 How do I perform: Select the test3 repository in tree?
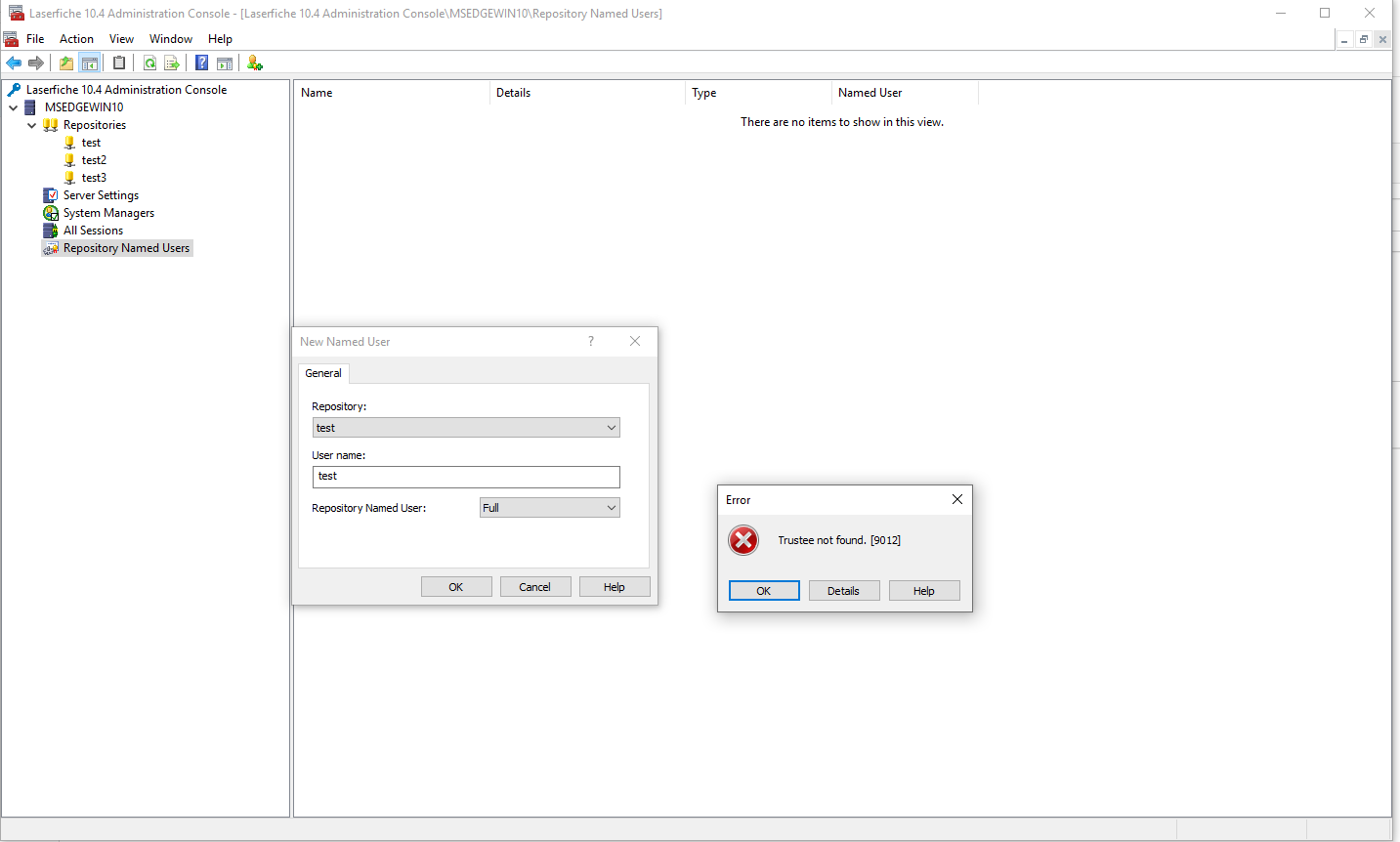(x=94, y=178)
